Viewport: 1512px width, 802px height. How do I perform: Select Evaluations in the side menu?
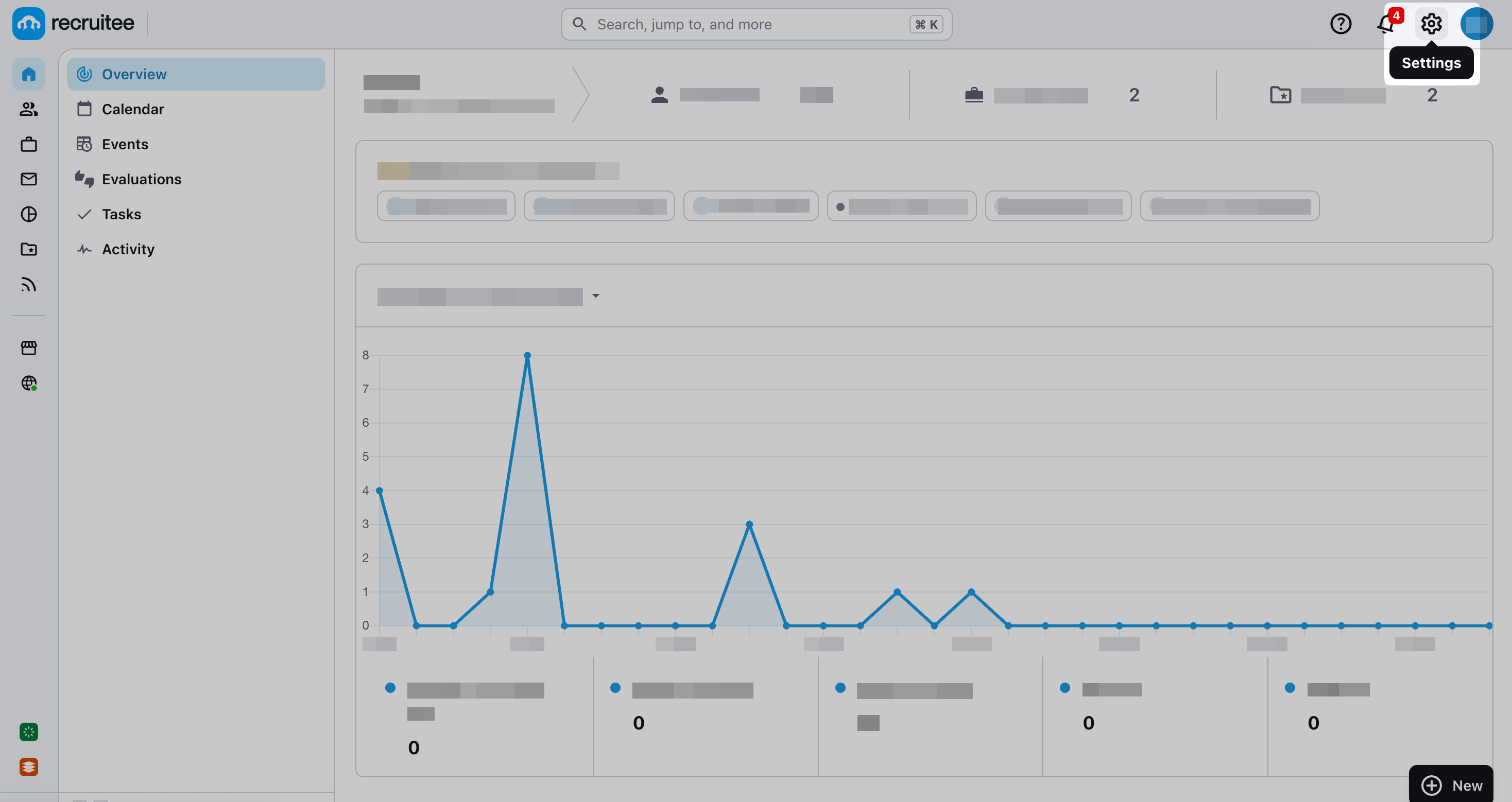click(141, 179)
